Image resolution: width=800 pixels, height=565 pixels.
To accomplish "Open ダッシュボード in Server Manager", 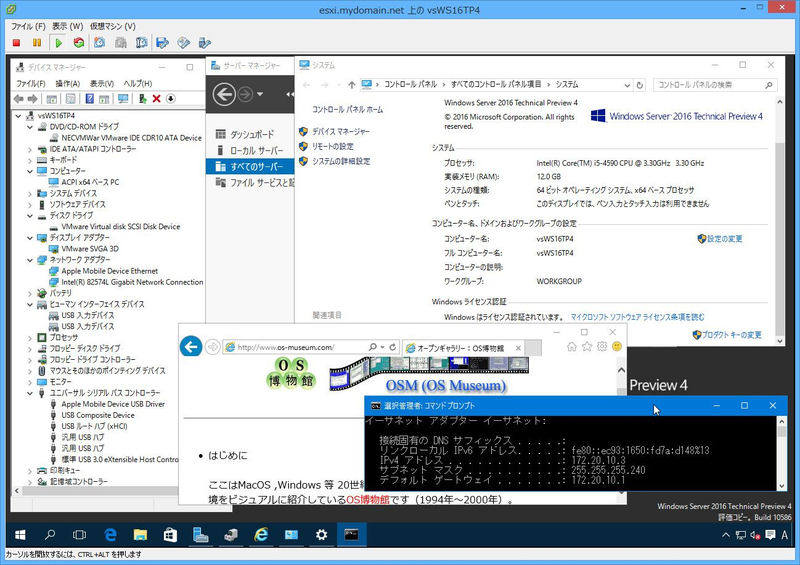I will 252,134.
